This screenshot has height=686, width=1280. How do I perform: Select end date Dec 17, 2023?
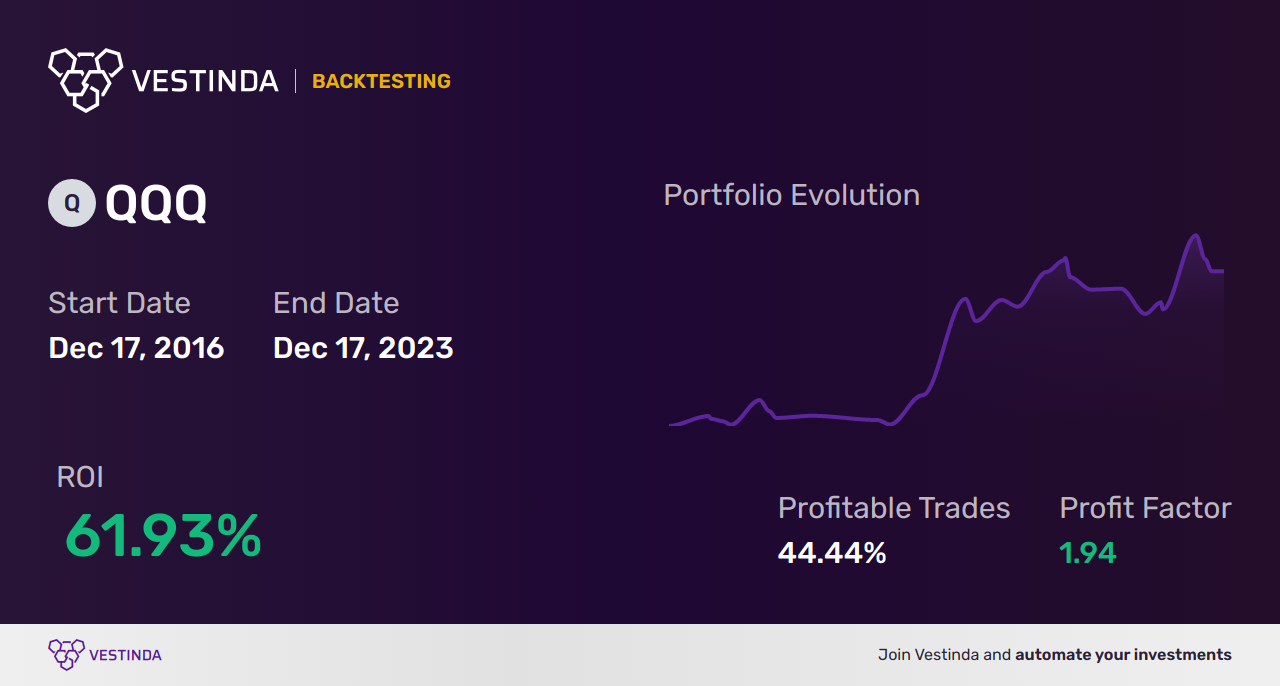[363, 348]
